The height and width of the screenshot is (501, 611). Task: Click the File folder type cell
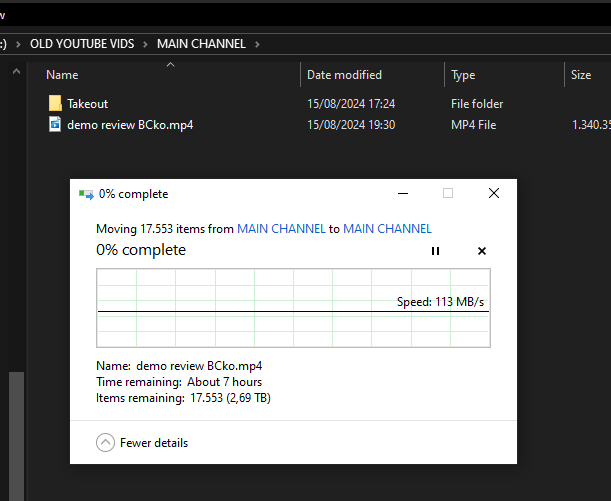click(477, 104)
